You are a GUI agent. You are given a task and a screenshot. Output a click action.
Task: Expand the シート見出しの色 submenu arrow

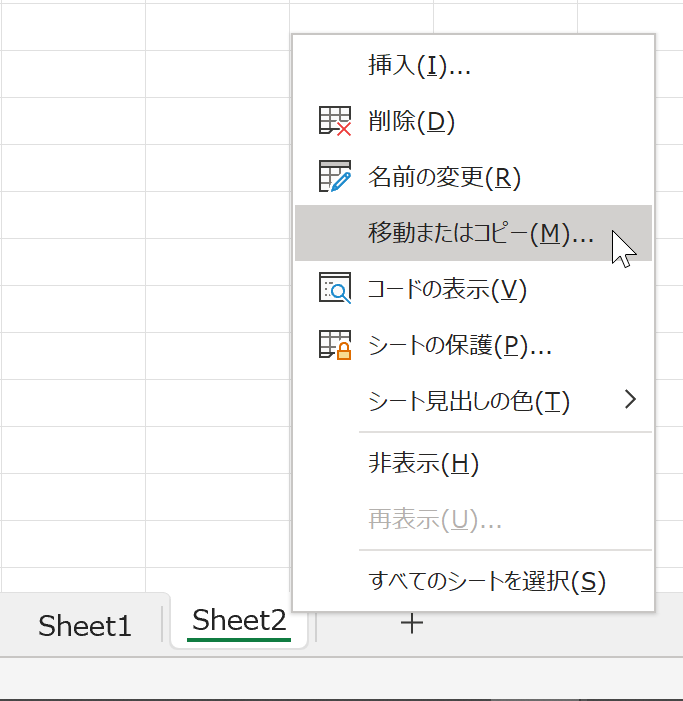(630, 399)
